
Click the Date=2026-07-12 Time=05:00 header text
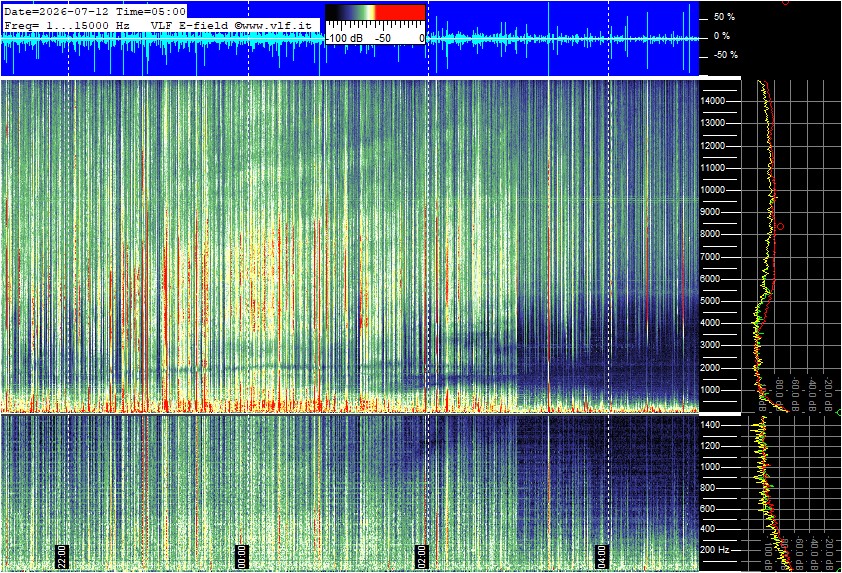click(95, 11)
